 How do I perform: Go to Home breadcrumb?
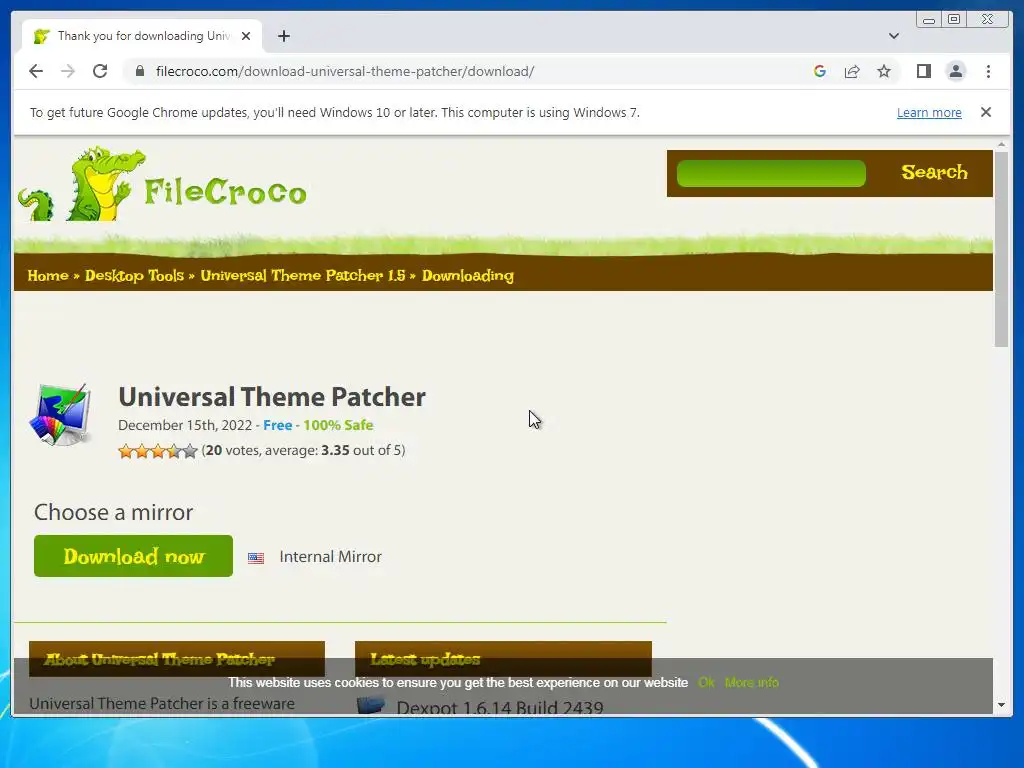48,276
